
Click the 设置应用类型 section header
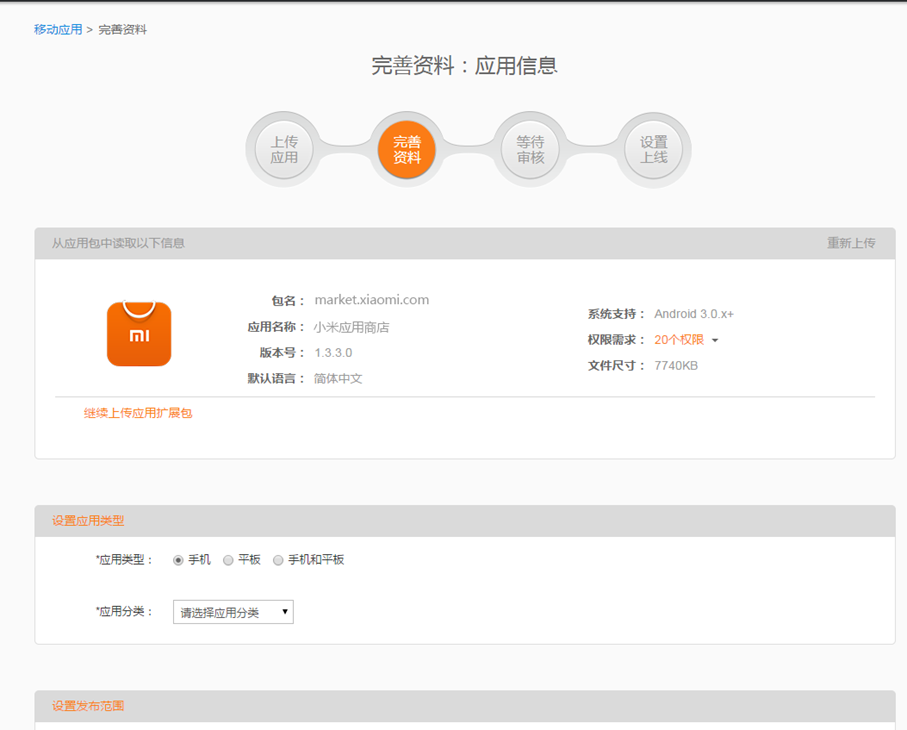[88, 521]
